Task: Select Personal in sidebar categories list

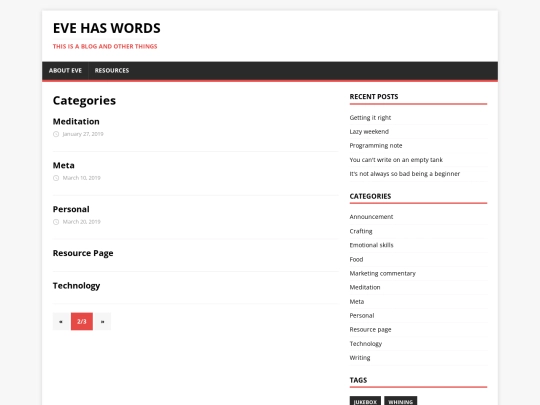Action: coord(362,315)
